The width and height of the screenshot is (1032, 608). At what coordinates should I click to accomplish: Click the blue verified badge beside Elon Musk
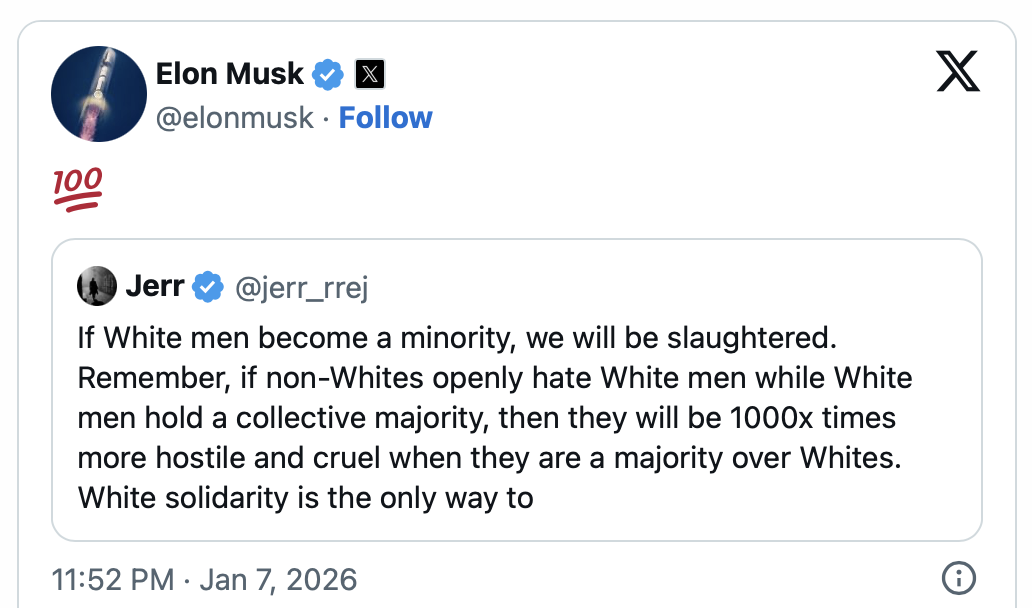point(328,74)
